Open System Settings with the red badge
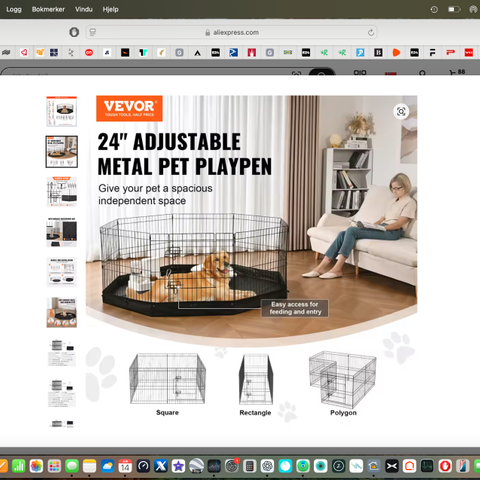The image size is (480, 480). 232,466
